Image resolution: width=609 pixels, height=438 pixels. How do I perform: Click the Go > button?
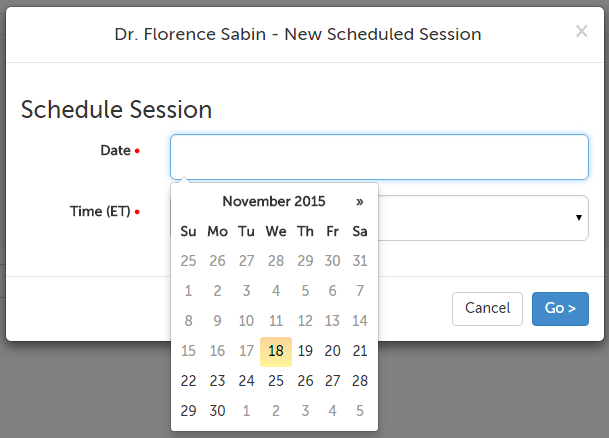559,308
